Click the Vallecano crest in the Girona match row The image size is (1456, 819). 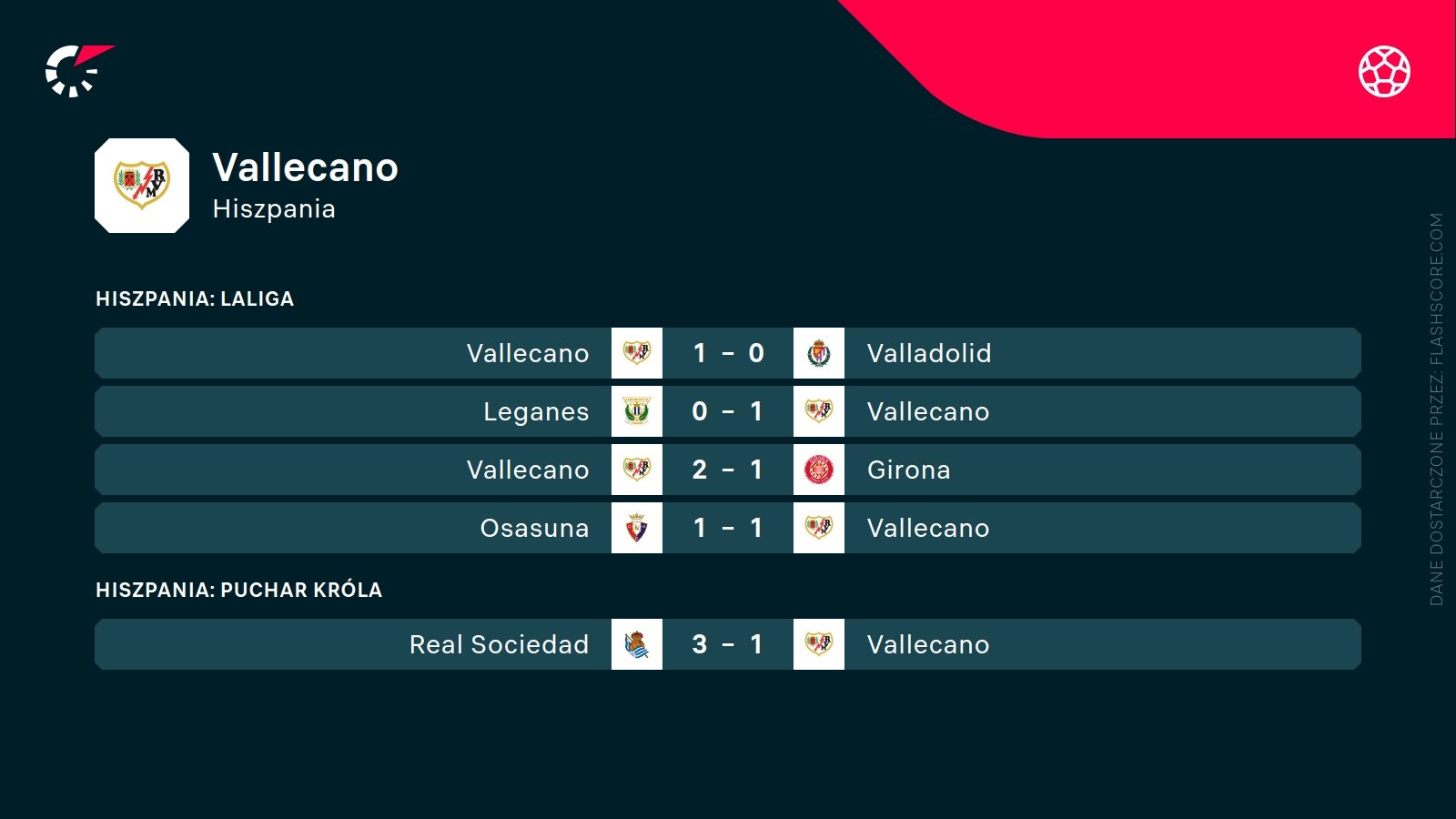tap(637, 470)
